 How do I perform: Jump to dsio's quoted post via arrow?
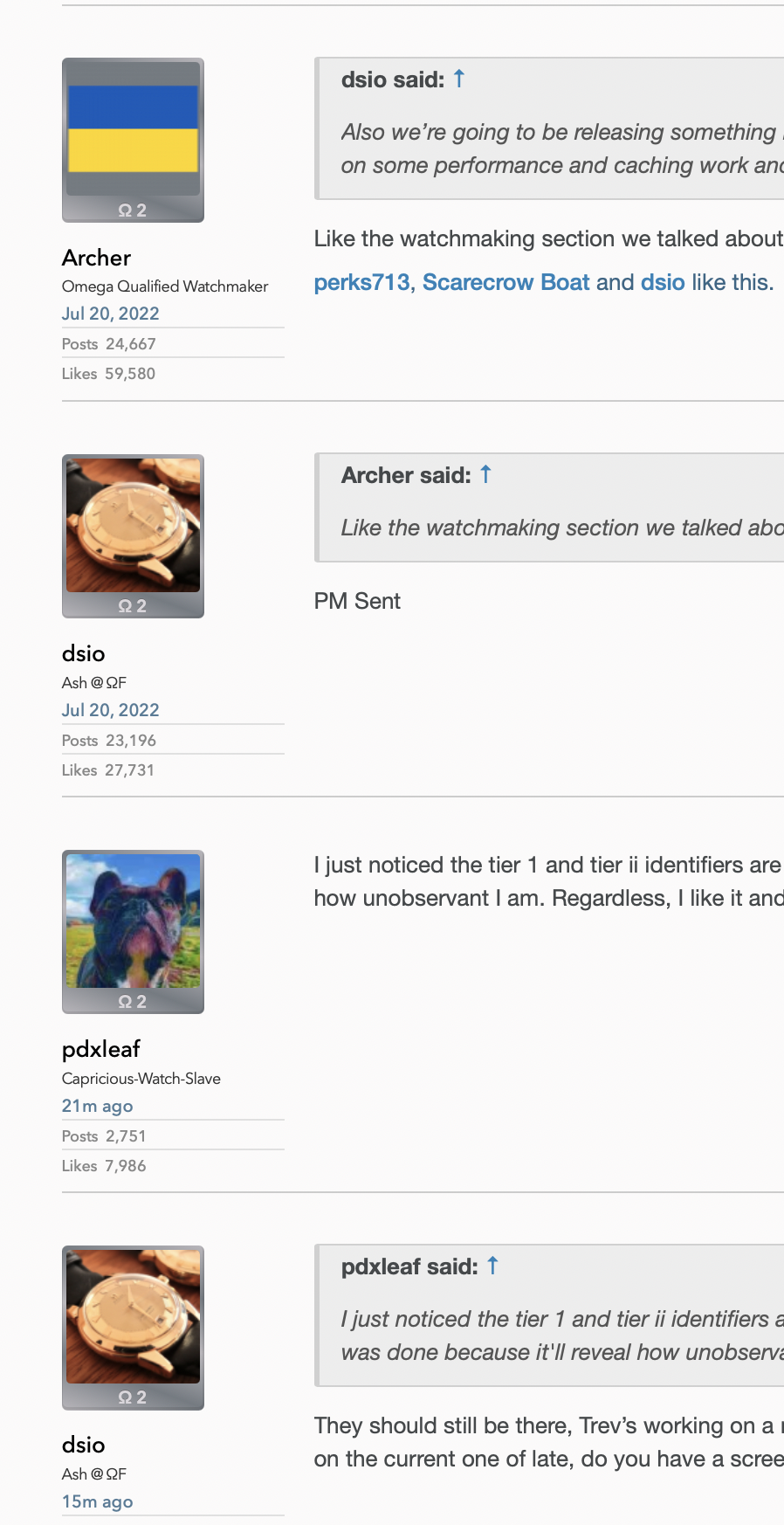tap(459, 79)
